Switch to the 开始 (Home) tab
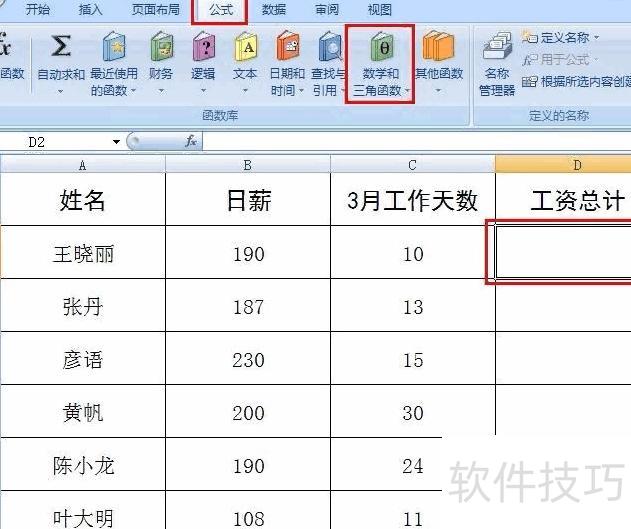This screenshot has height=529, width=631. click(x=37, y=9)
